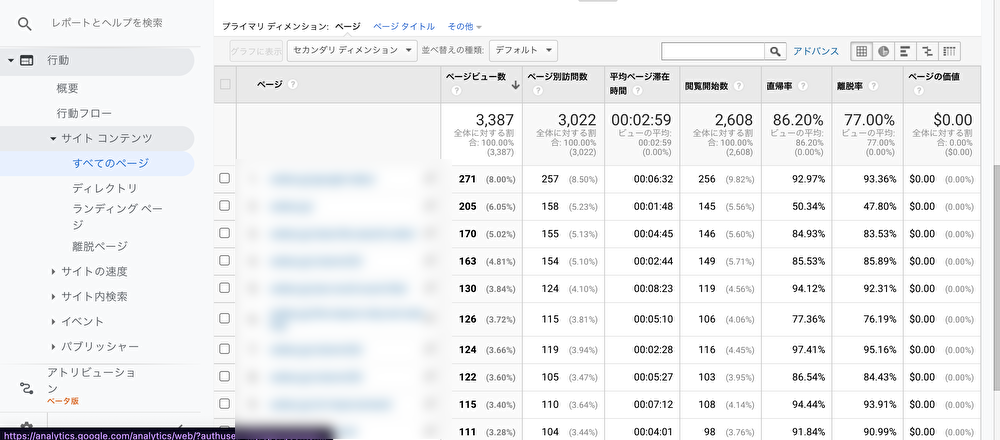Open help icon under ページ別訪問数 header
The width and height of the screenshot is (1000, 440).
coord(538,91)
